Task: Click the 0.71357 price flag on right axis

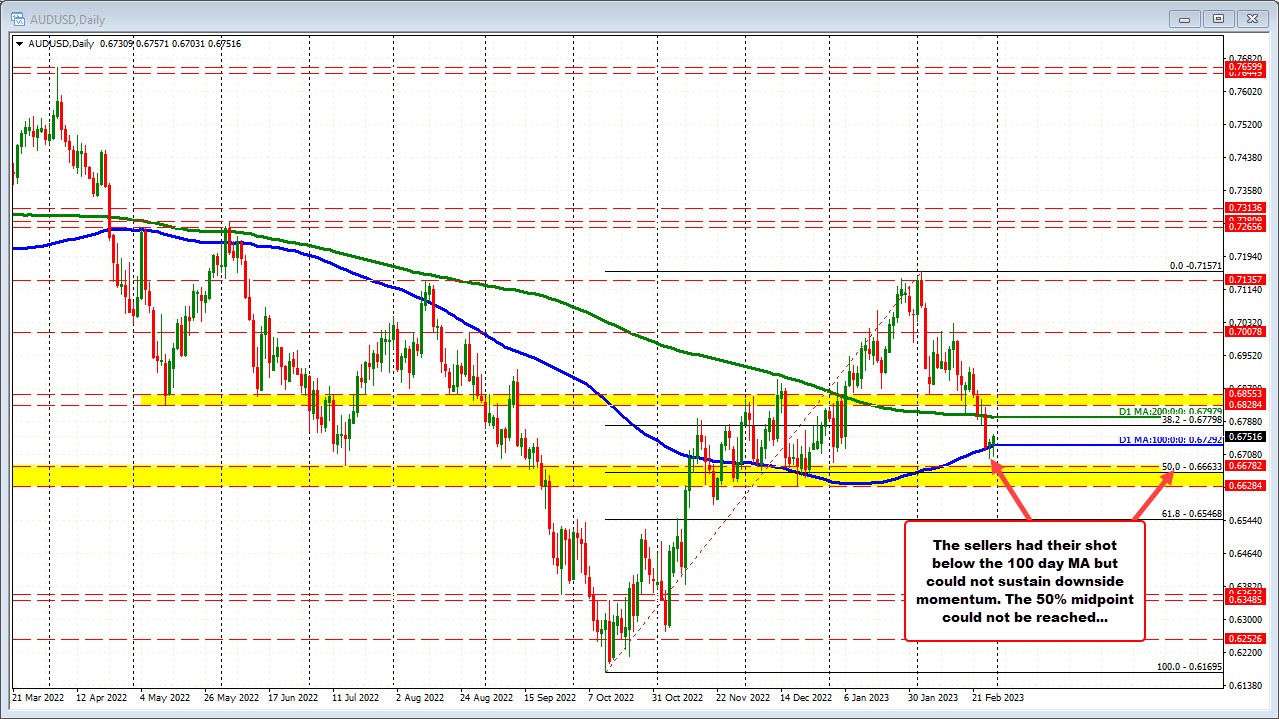Action: 1244,281
